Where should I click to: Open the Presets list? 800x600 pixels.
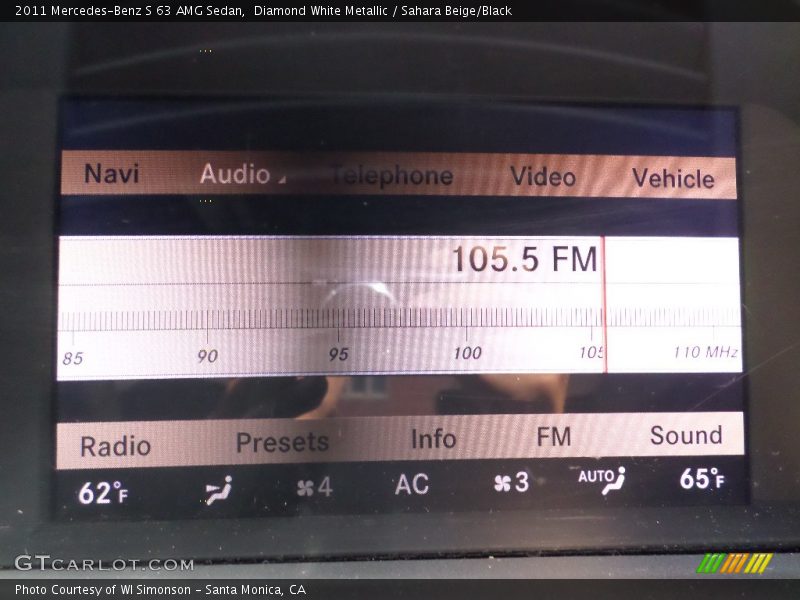tap(282, 442)
